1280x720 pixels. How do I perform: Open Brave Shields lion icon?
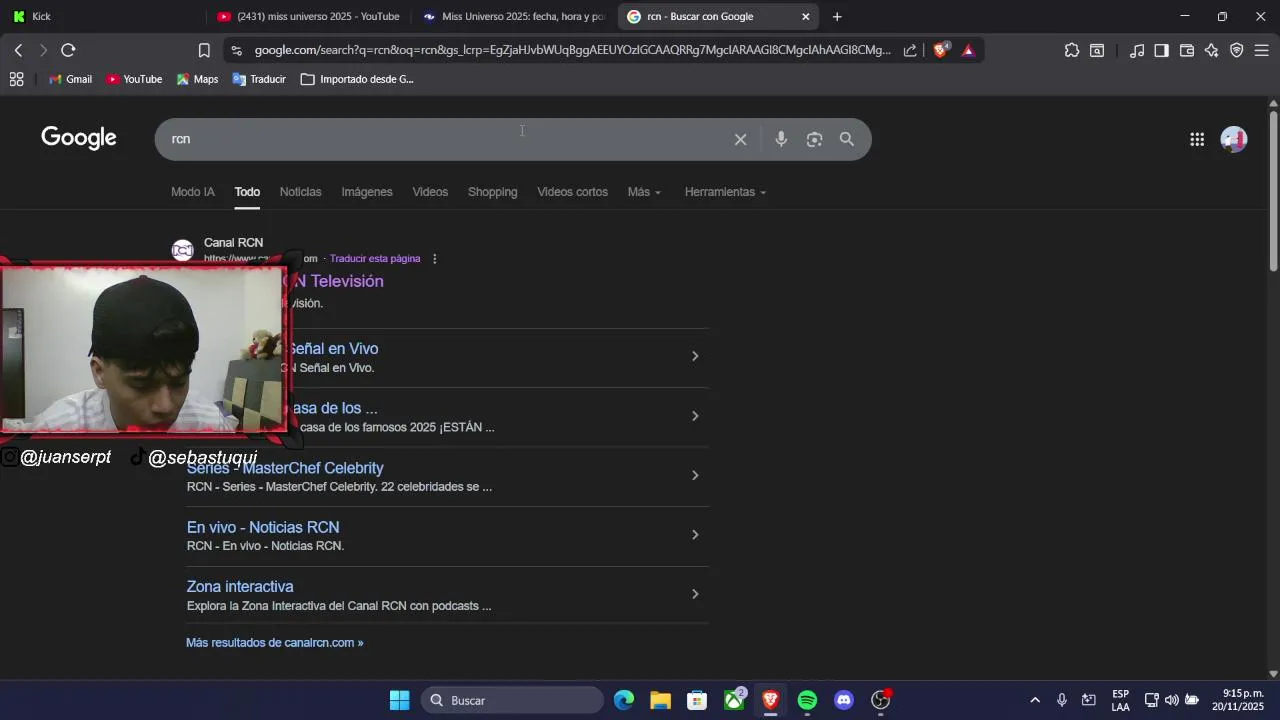click(x=941, y=50)
